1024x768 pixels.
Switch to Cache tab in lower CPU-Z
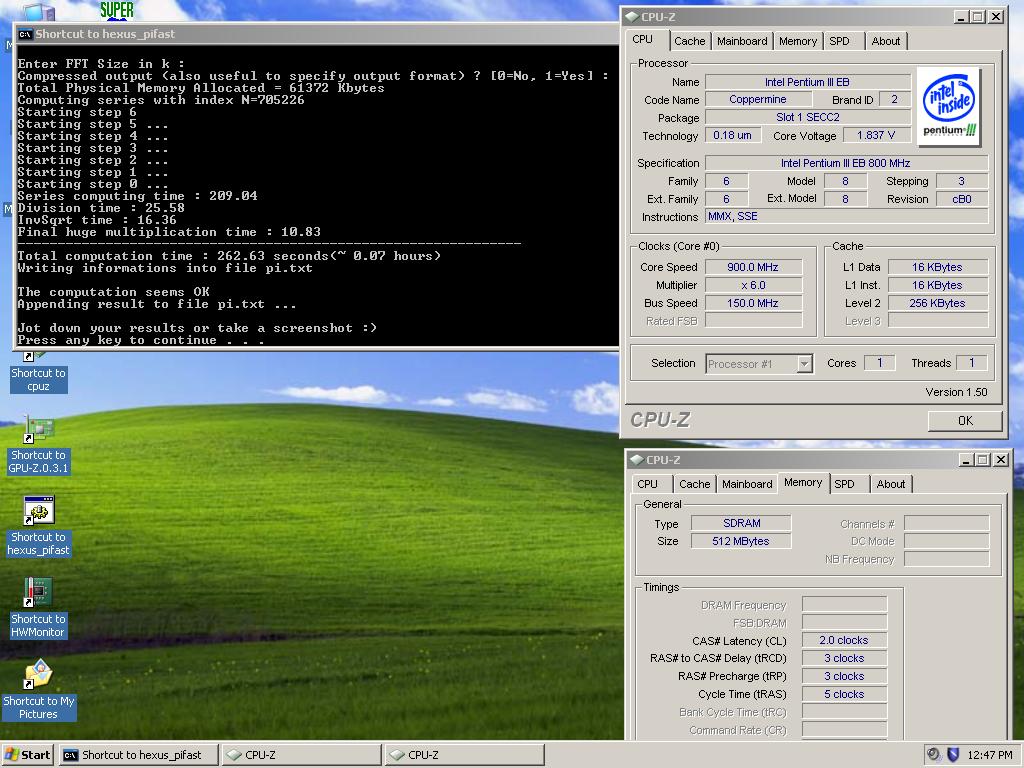tap(694, 484)
